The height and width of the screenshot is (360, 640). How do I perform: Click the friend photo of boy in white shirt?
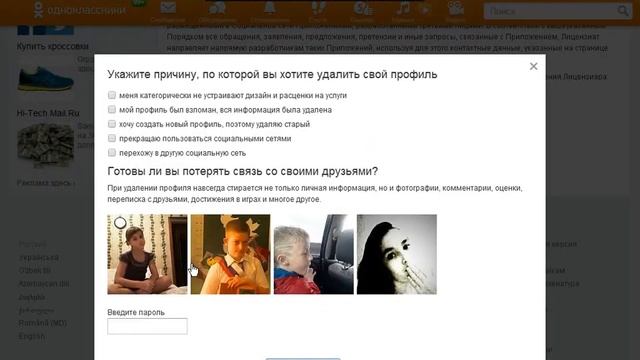[231, 254]
